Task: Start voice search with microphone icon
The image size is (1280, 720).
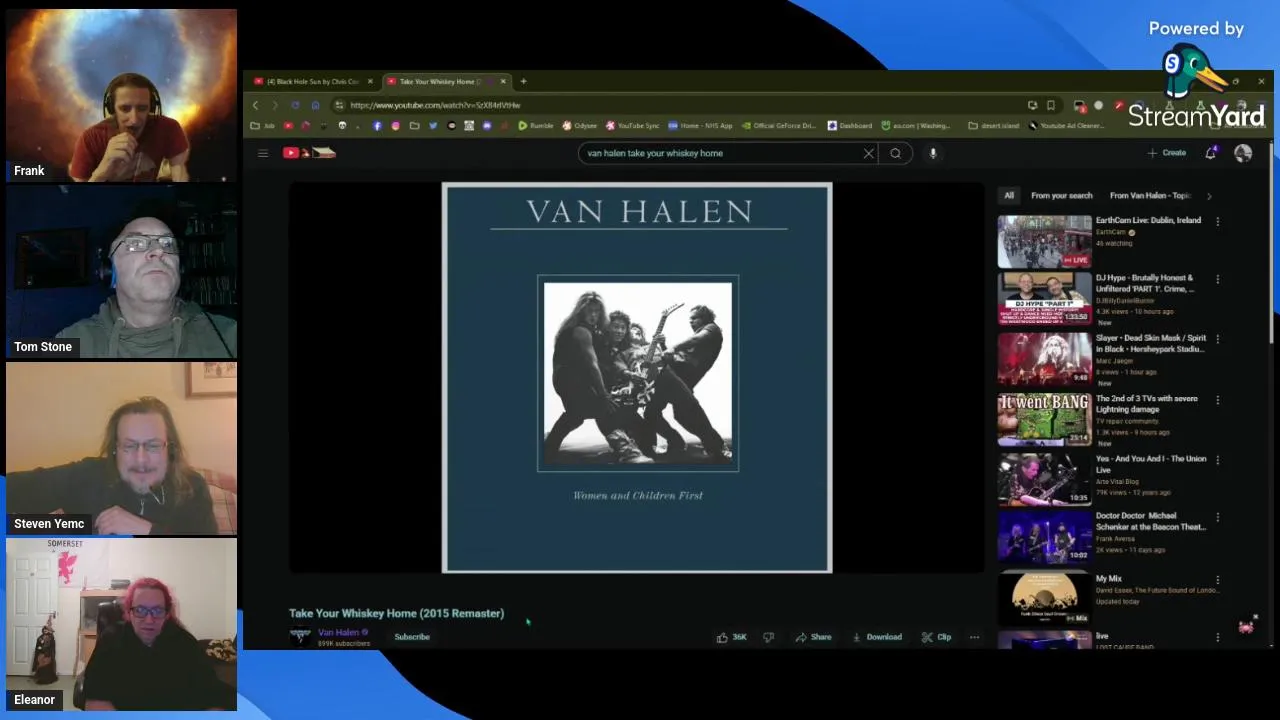Action: coord(933,153)
